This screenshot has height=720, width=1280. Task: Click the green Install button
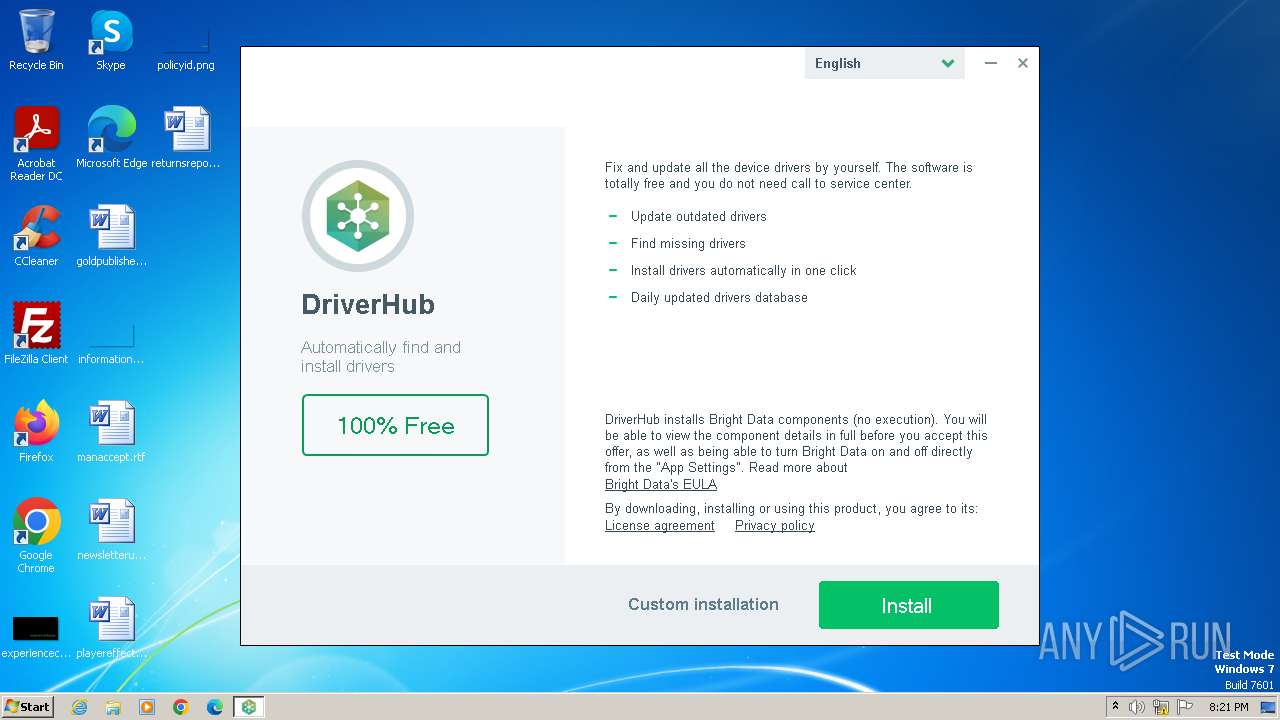(x=908, y=605)
